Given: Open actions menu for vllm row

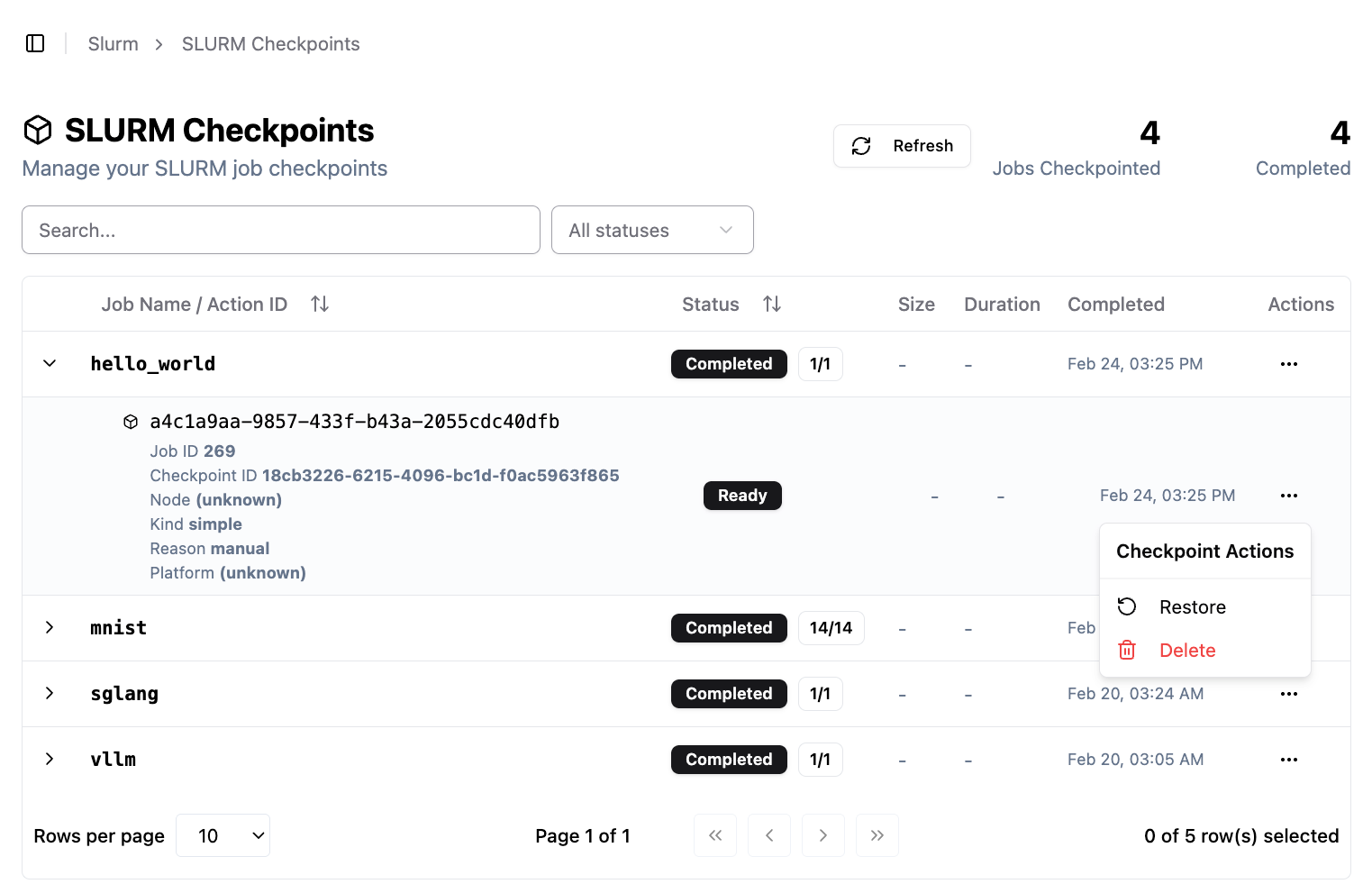Looking at the screenshot, I should pyautogui.click(x=1288, y=760).
